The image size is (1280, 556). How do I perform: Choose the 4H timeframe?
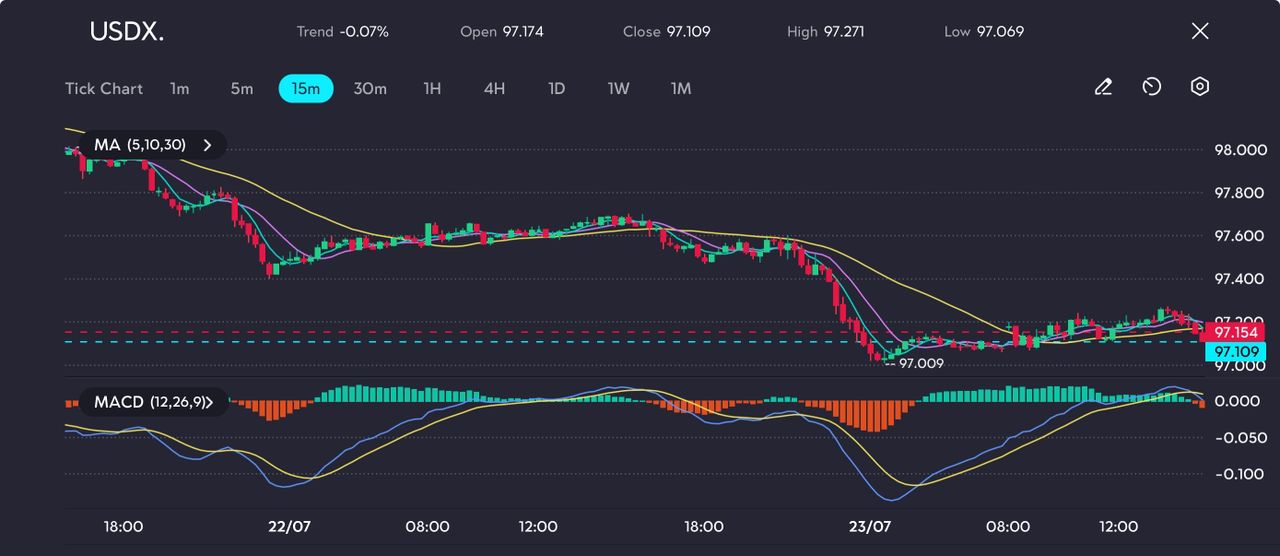pos(494,88)
